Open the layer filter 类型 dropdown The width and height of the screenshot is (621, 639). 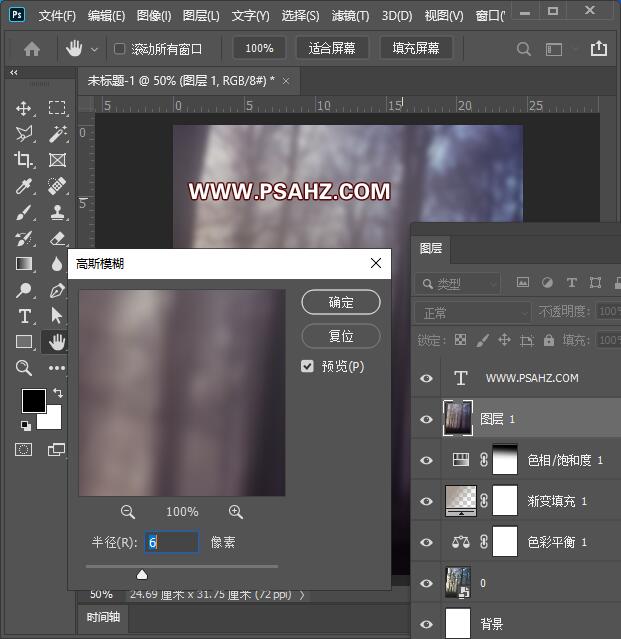pos(458,284)
